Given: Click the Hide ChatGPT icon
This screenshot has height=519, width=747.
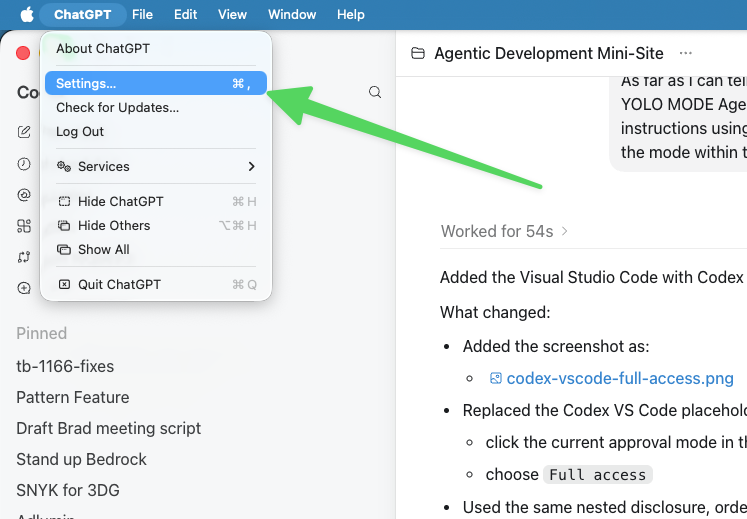Looking at the screenshot, I should coord(64,202).
